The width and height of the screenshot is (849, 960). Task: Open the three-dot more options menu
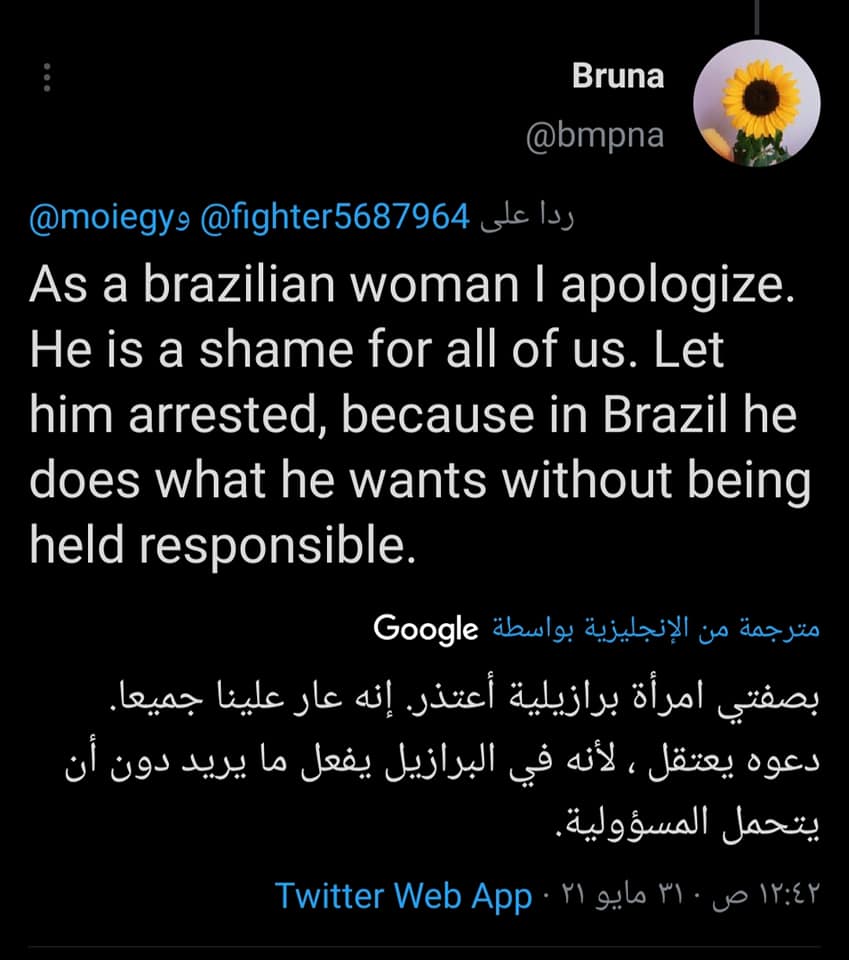tap(45, 79)
